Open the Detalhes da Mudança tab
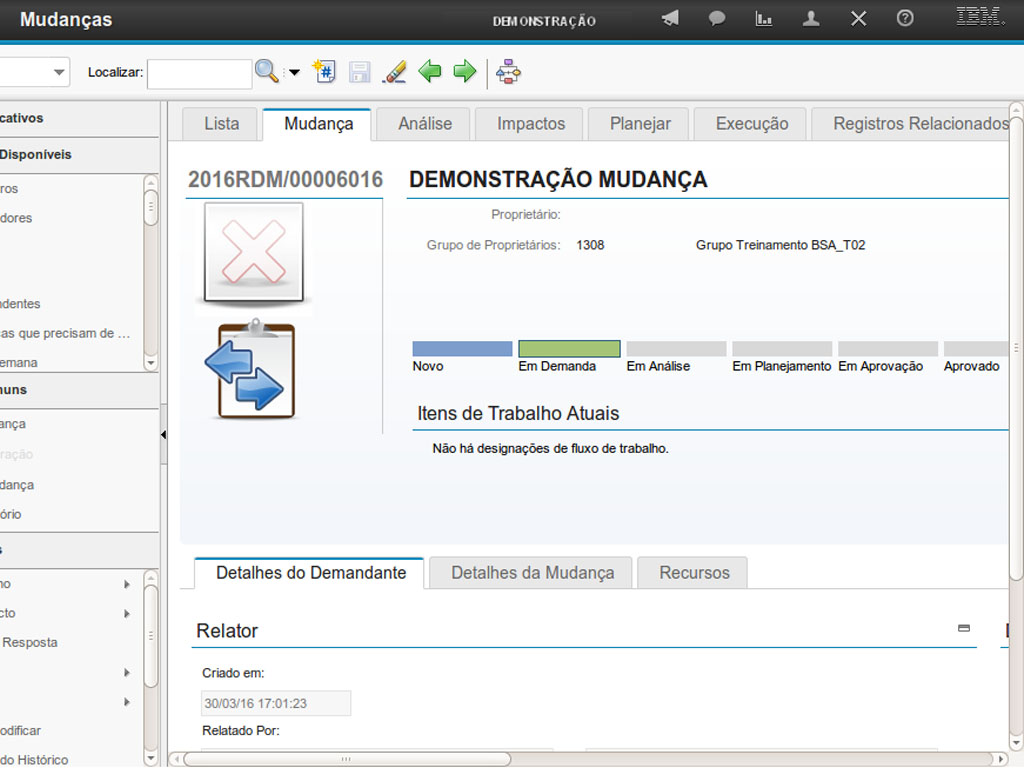Image resolution: width=1024 pixels, height=768 pixels. click(x=532, y=573)
